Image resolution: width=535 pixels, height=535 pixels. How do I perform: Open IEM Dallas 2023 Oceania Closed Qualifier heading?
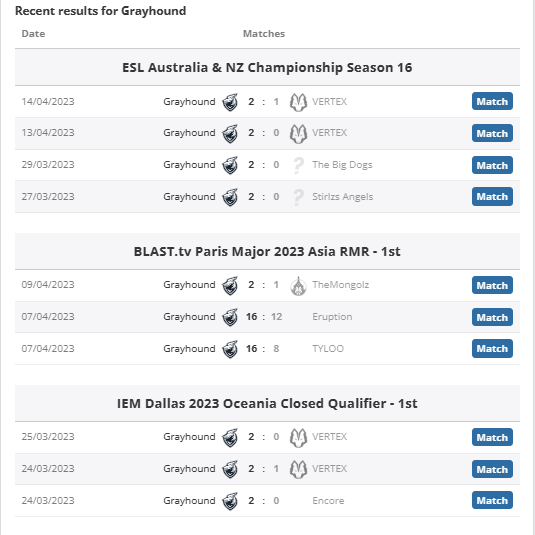(x=267, y=403)
